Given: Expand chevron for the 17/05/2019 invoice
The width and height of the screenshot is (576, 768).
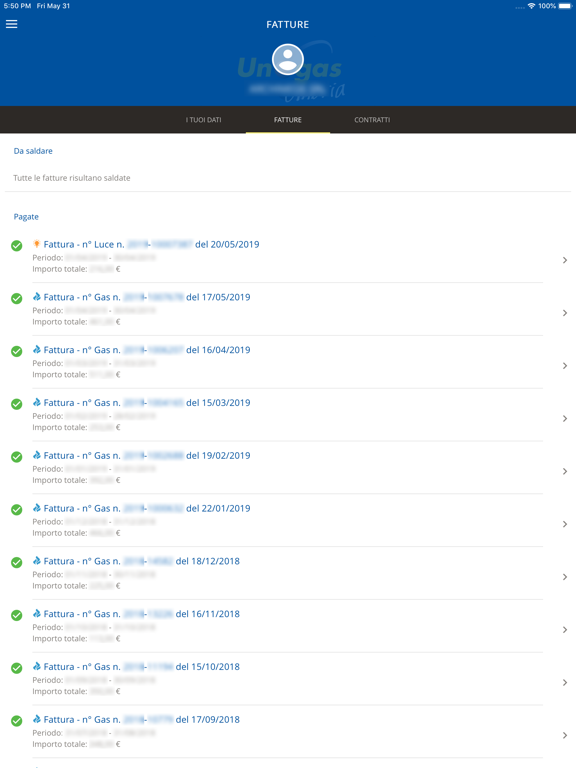Looking at the screenshot, I should [565, 313].
